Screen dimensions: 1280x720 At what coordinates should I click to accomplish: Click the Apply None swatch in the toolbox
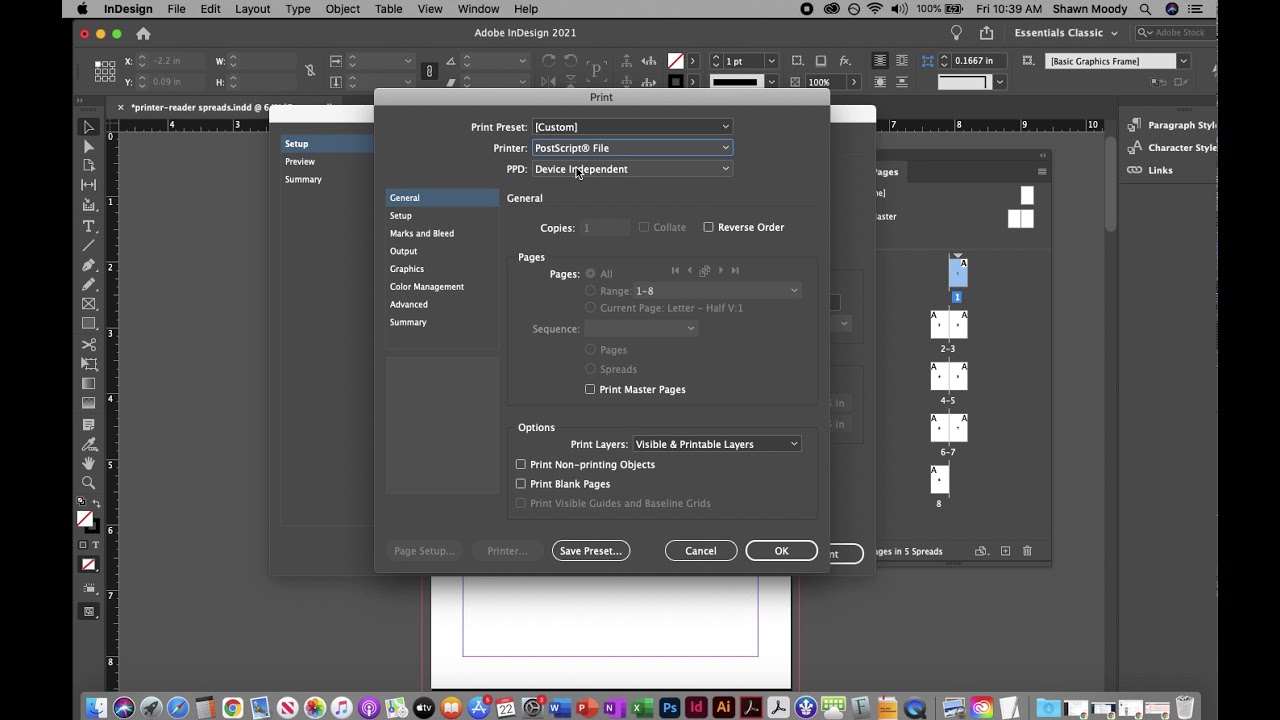[88, 564]
